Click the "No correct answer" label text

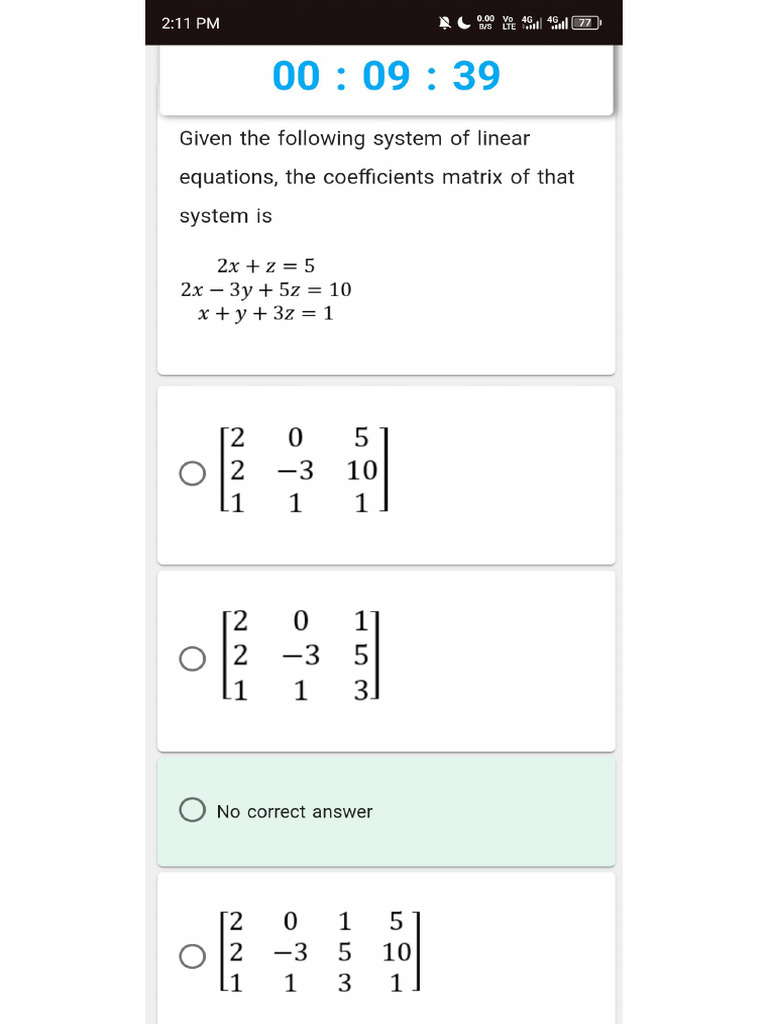point(294,812)
